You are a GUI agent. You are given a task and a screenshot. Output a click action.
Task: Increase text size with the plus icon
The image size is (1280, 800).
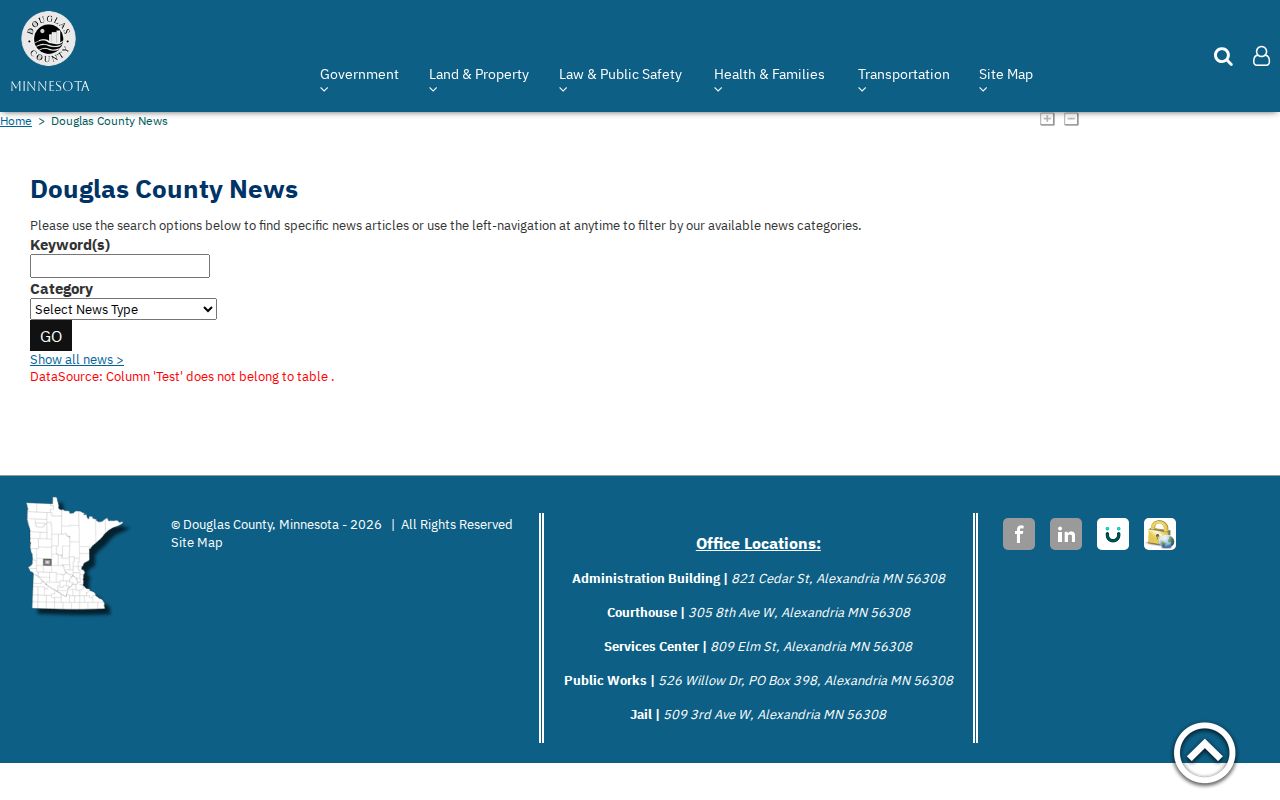pyautogui.click(x=1047, y=119)
